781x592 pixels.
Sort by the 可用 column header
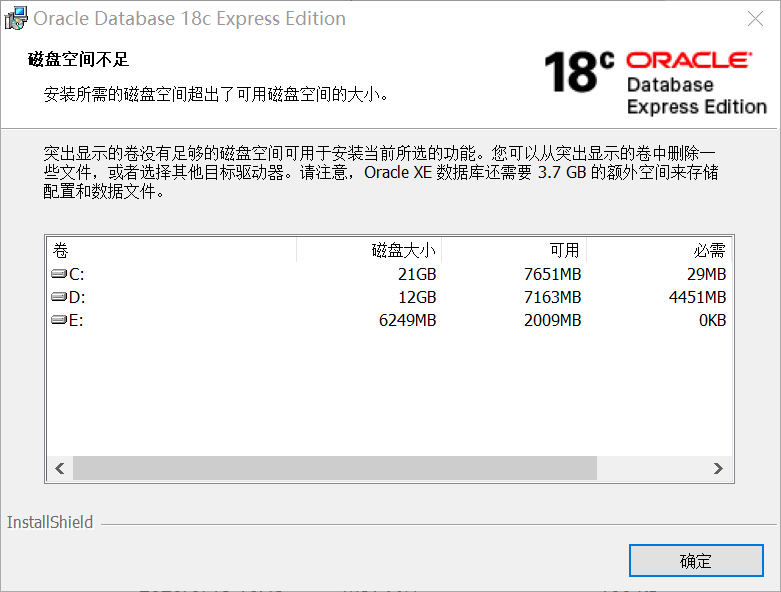[514, 250]
